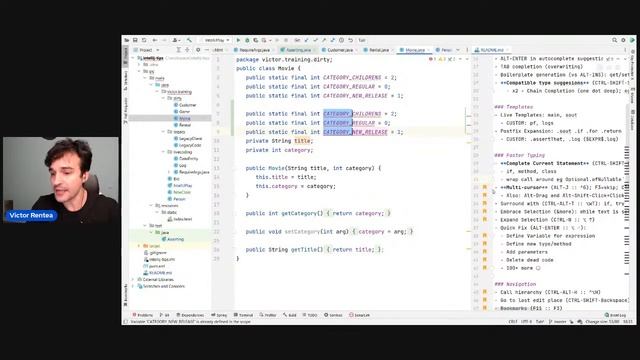640x360 pixels.
Task: Click the Build project hammer icon
Action: (189, 40)
